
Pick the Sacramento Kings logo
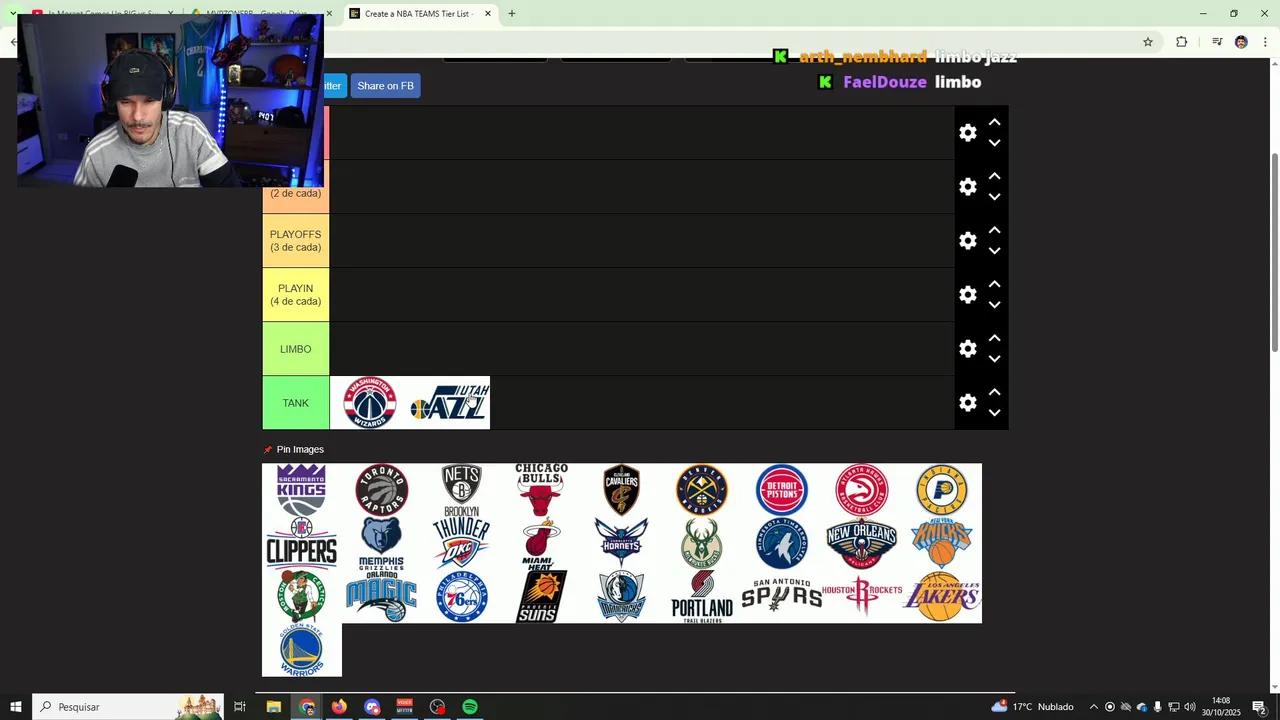tap(302, 490)
